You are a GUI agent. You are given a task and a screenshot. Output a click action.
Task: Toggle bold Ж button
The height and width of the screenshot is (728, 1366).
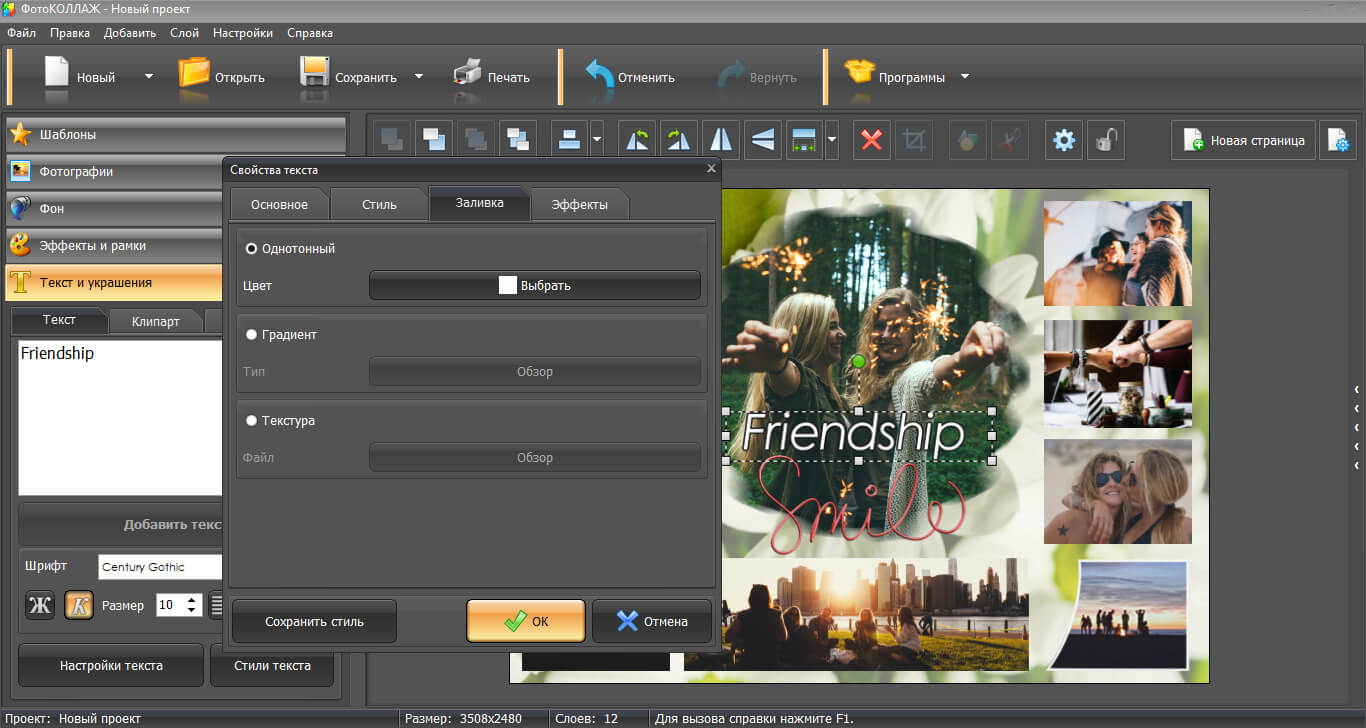point(40,605)
